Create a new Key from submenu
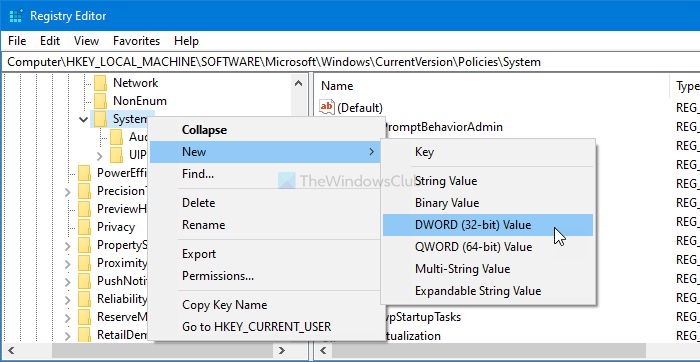Viewport: 700px width, 362px height. [488, 152]
